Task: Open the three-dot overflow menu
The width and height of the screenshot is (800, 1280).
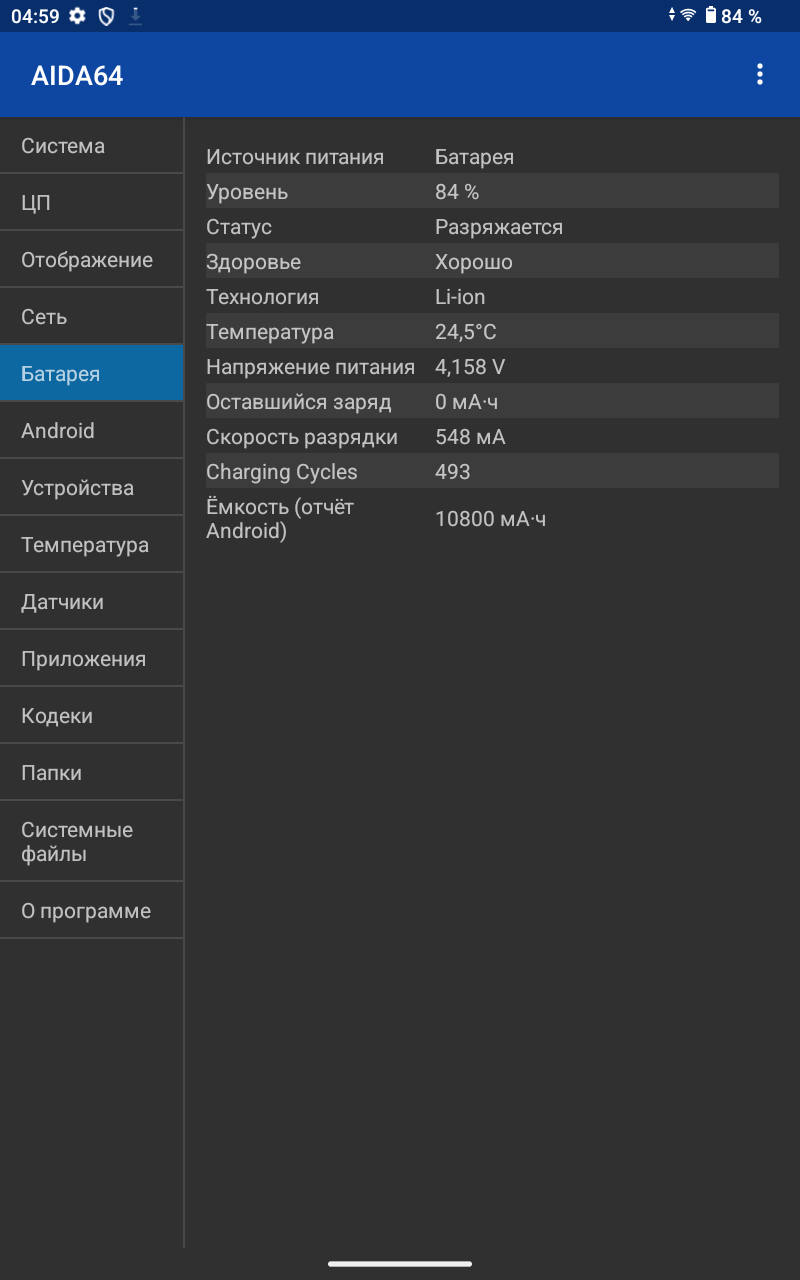Action: coord(760,74)
